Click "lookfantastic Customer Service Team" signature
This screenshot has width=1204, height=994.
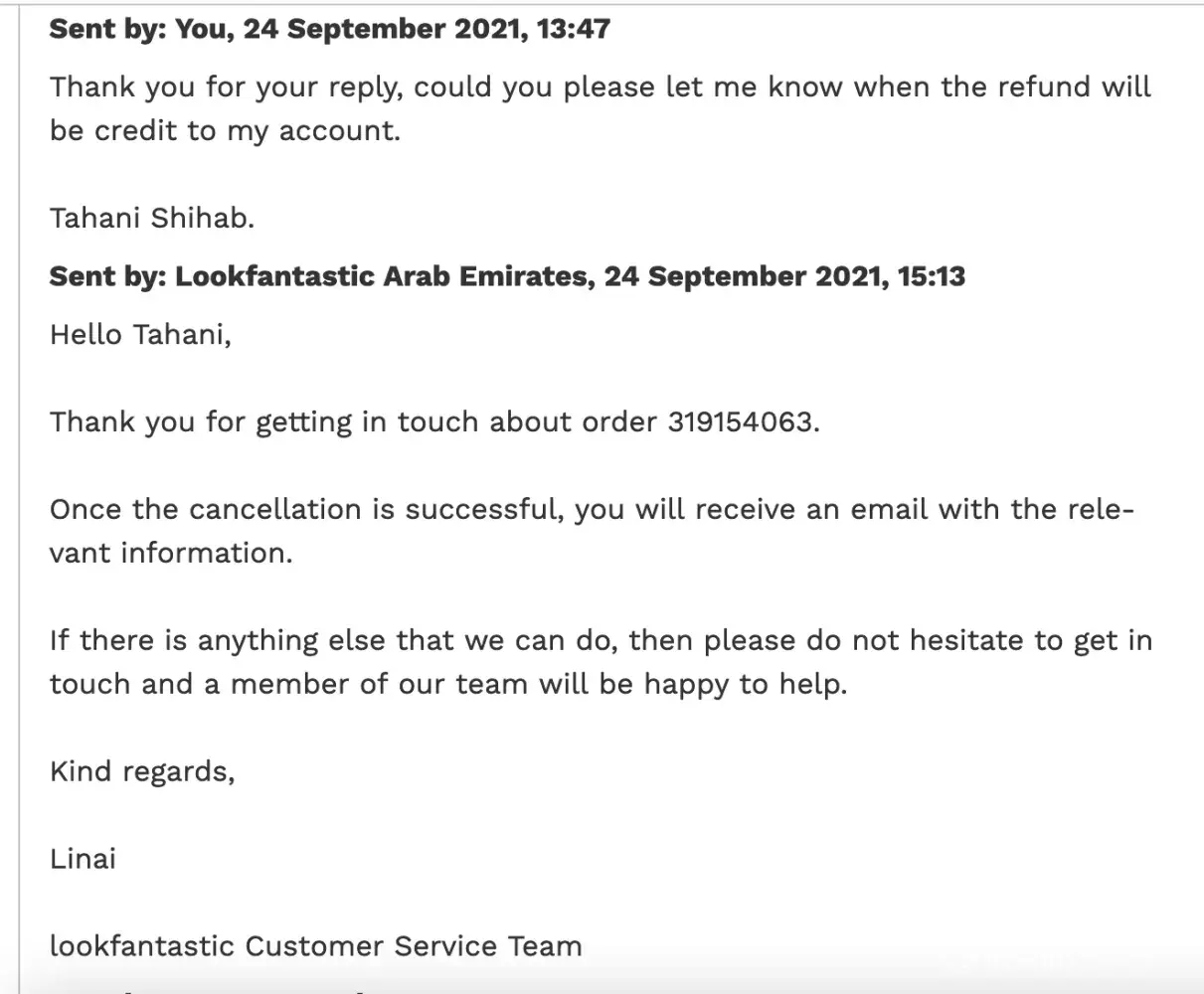315,945
